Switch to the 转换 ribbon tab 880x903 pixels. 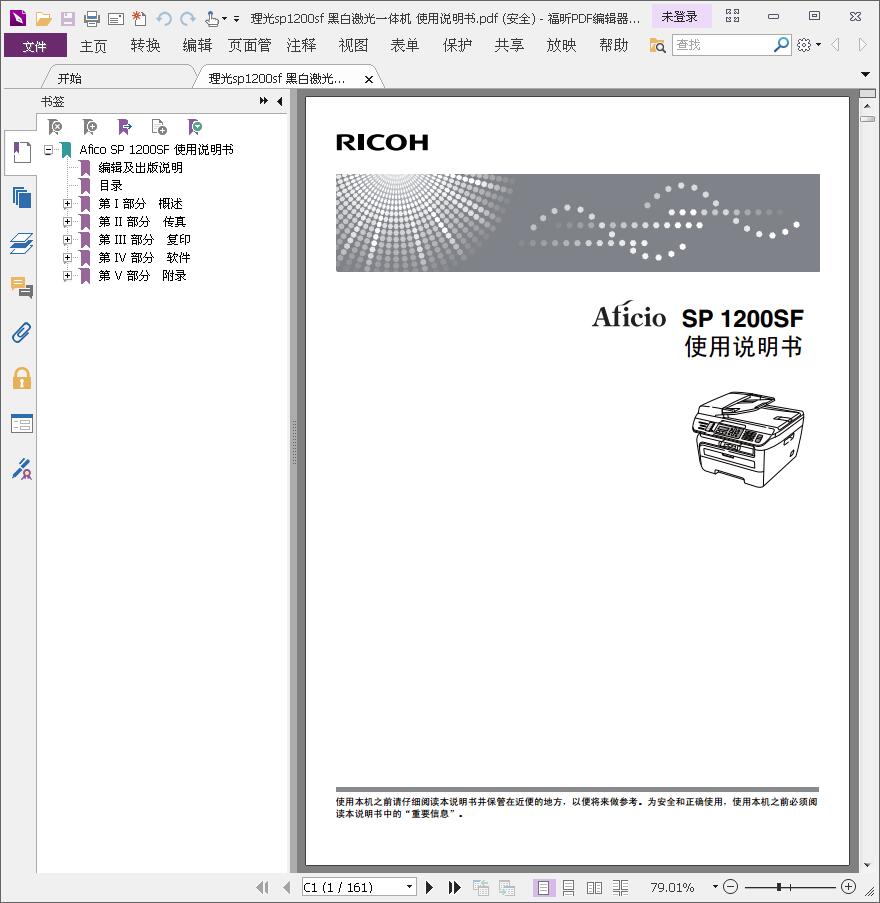(x=145, y=45)
